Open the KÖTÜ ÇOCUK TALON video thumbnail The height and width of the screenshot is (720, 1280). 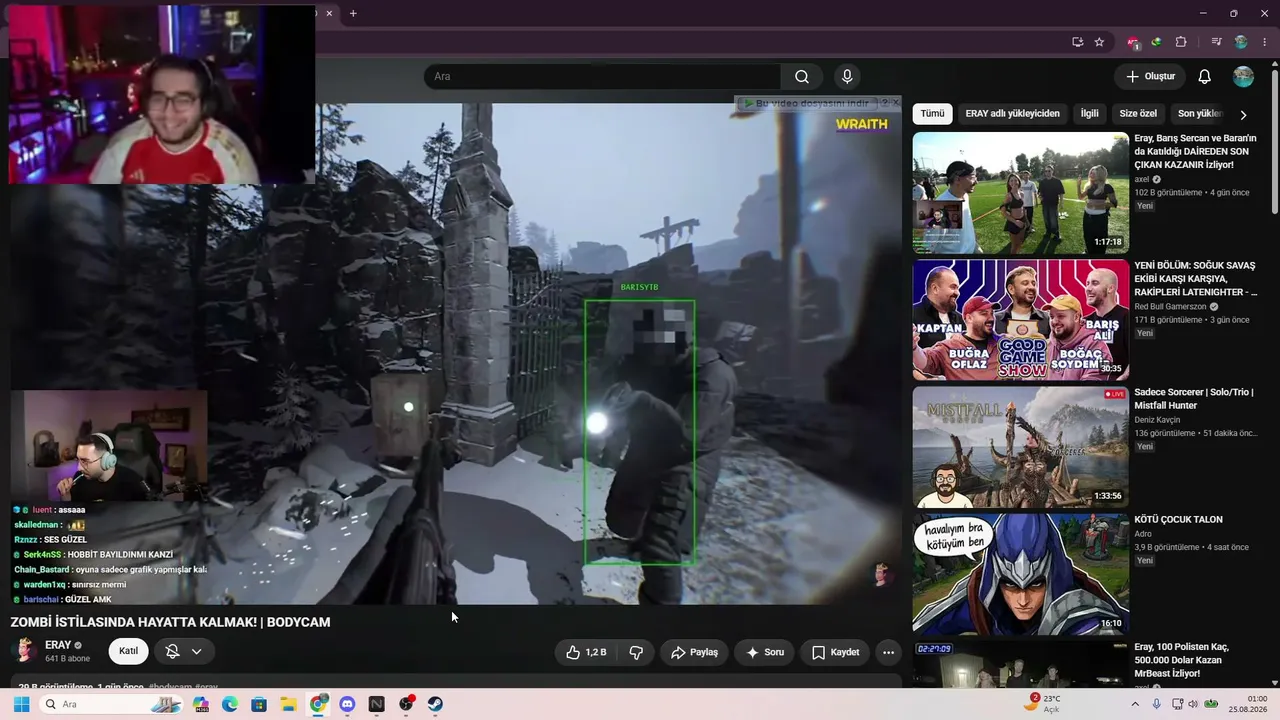1020,574
